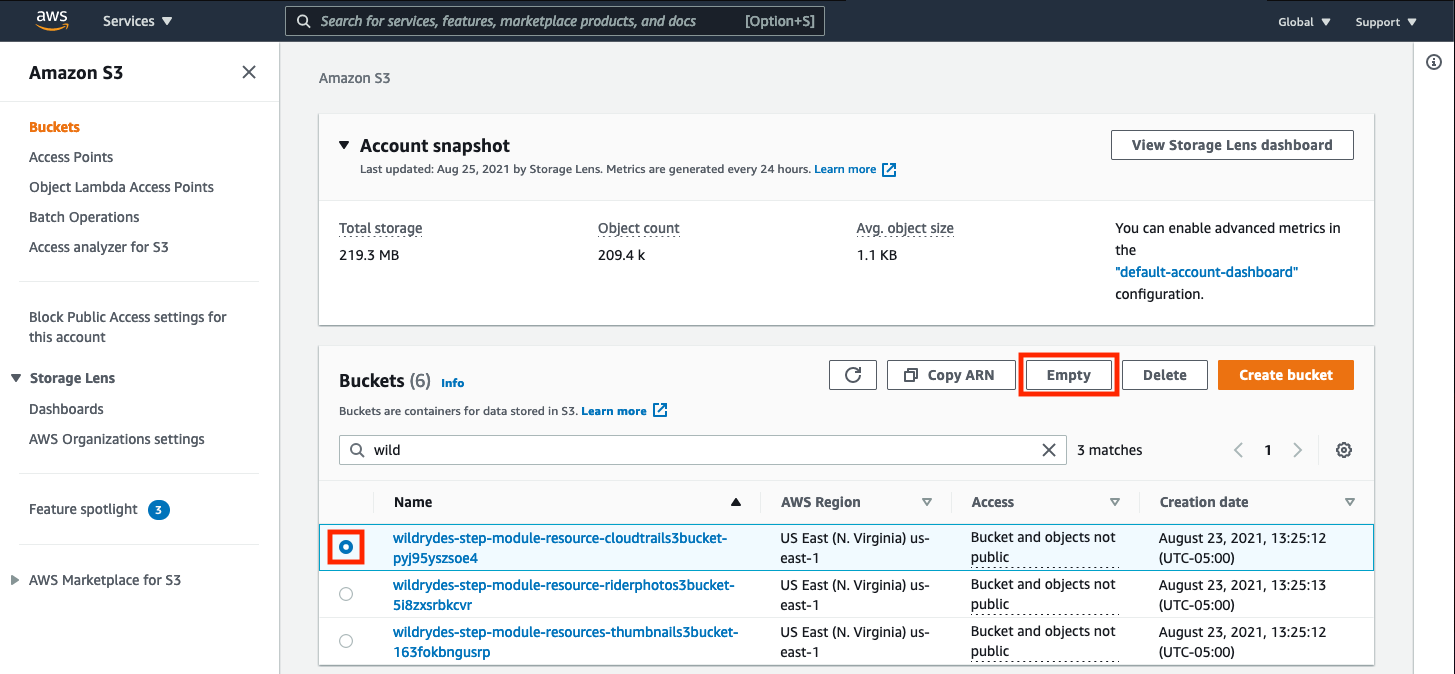Select page 1 in pagination
The height and width of the screenshot is (674, 1455).
tap(1268, 450)
